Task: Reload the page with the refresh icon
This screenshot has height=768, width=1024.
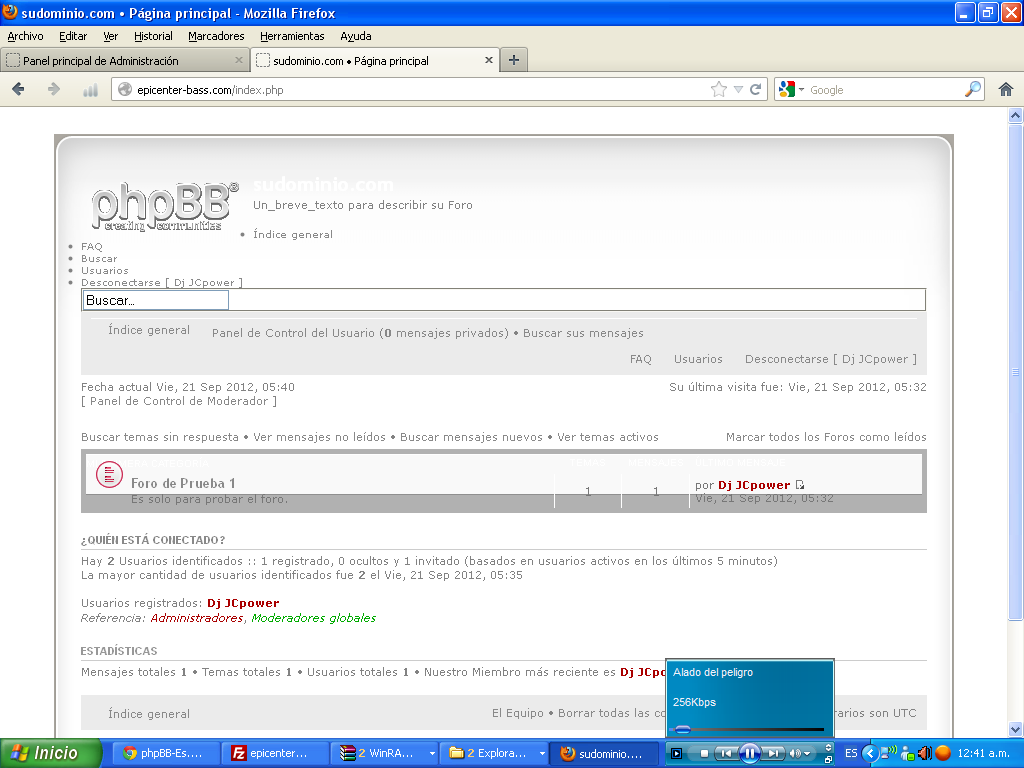Action: (x=755, y=89)
